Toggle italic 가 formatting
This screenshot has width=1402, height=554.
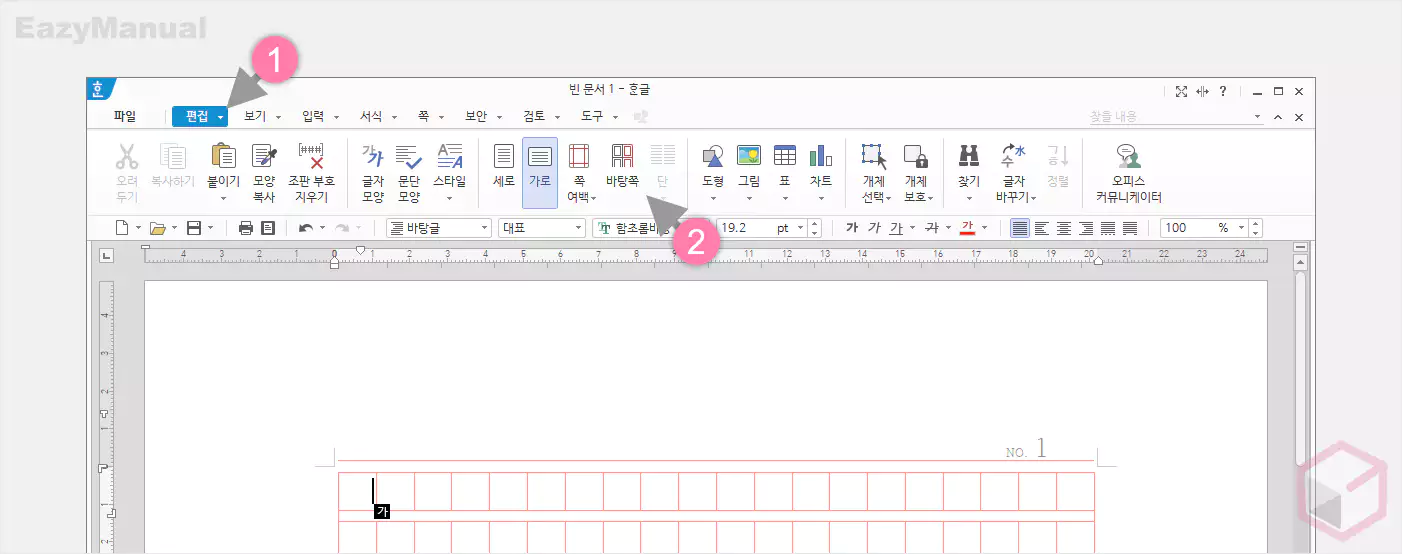(x=874, y=228)
